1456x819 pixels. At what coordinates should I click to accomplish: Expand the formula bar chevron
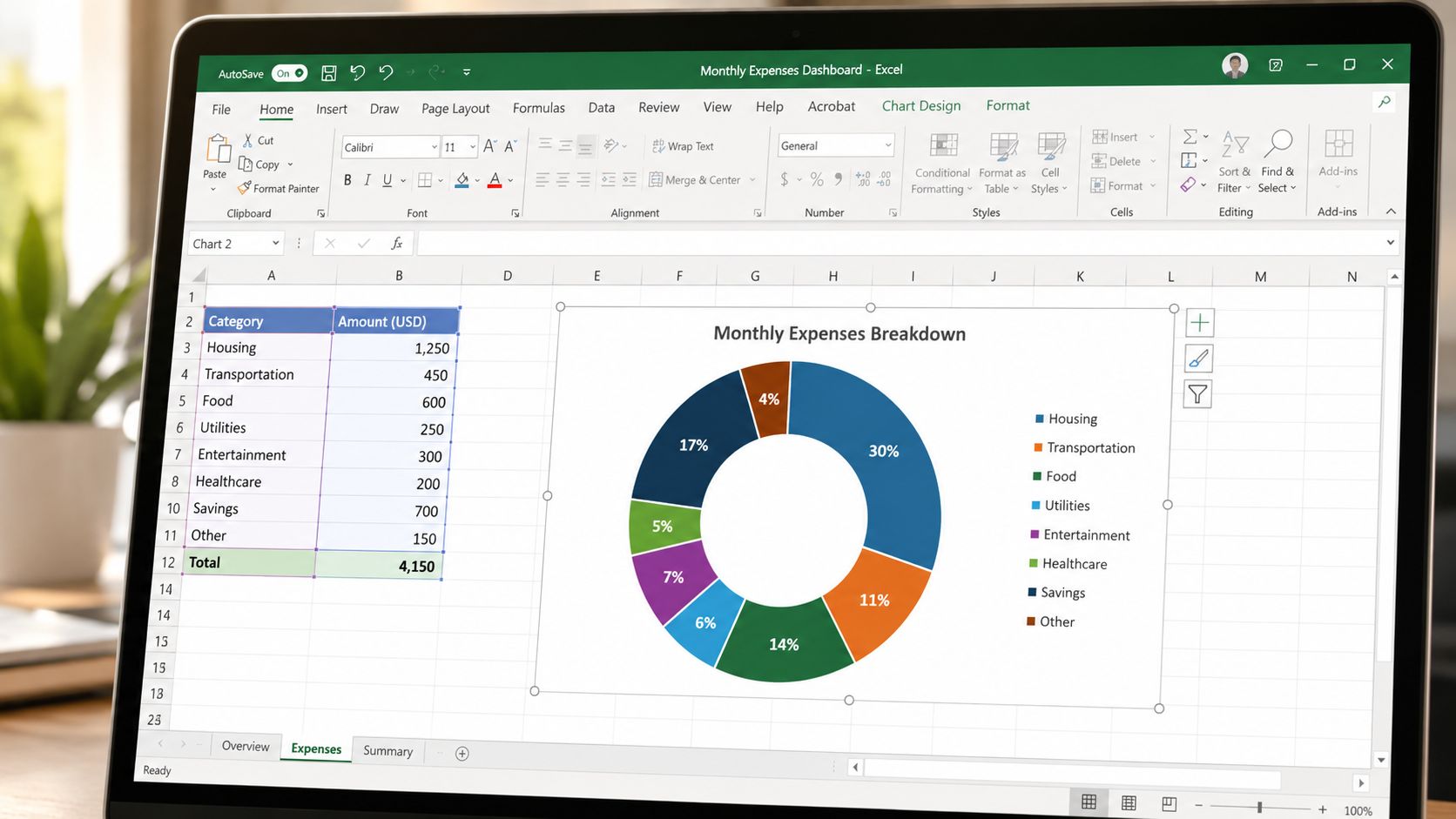pos(1390,243)
